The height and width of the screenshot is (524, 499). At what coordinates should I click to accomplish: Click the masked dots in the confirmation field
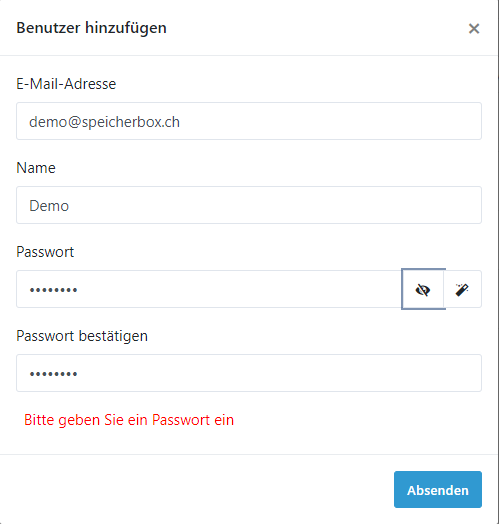[x=53, y=374]
